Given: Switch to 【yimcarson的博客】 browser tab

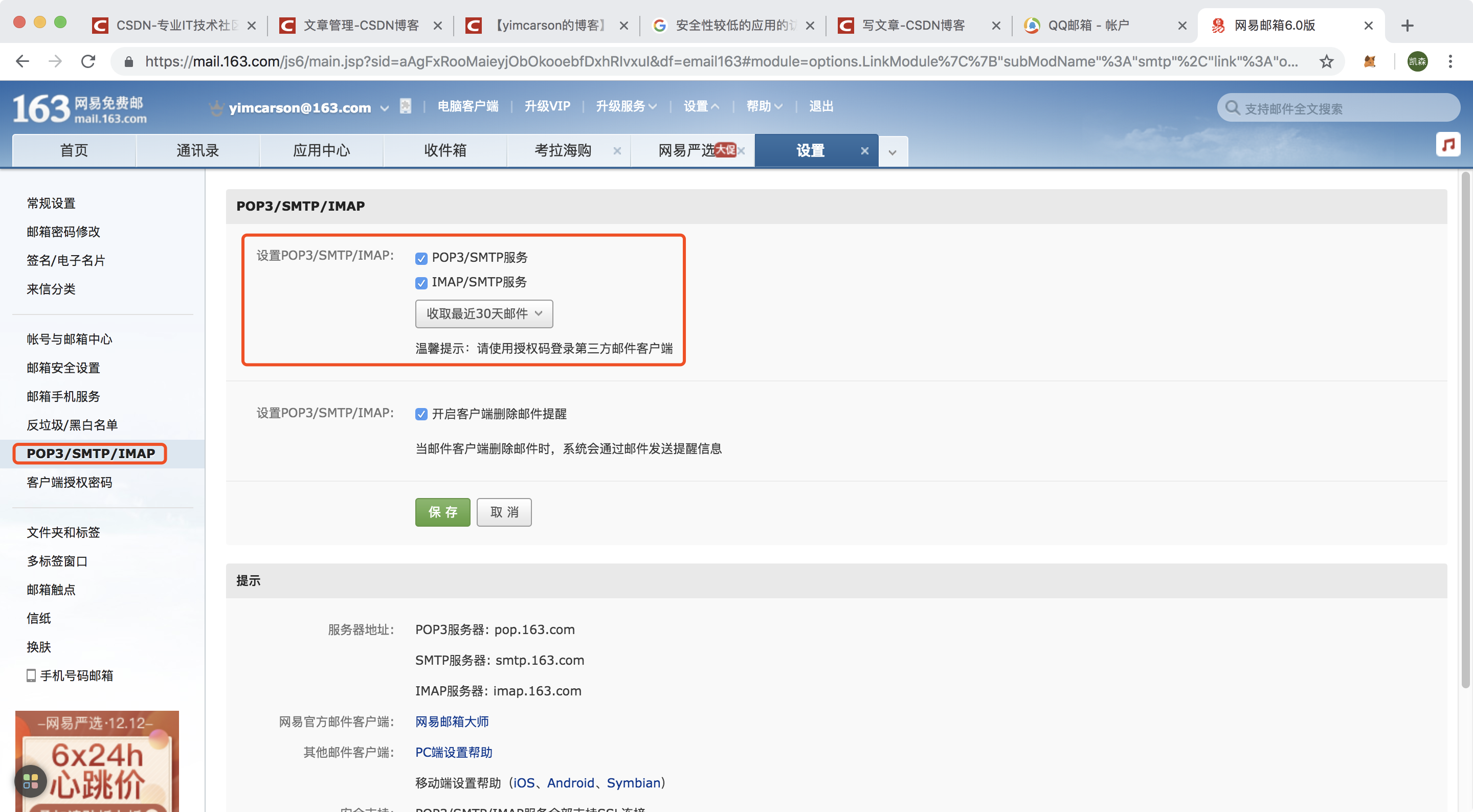Looking at the screenshot, I should pyautogui.click(x=546, y=26).
